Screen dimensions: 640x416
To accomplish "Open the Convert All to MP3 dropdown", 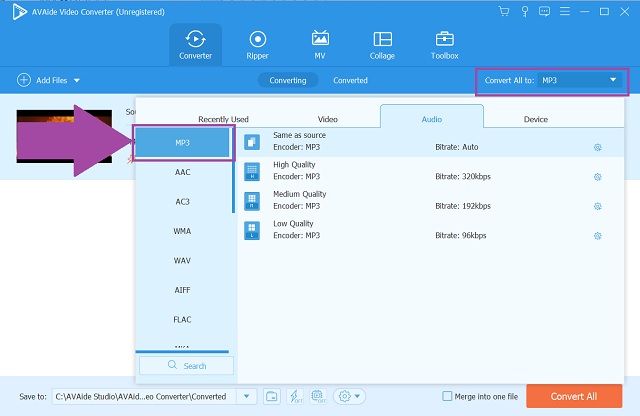I will pos(580,80).
